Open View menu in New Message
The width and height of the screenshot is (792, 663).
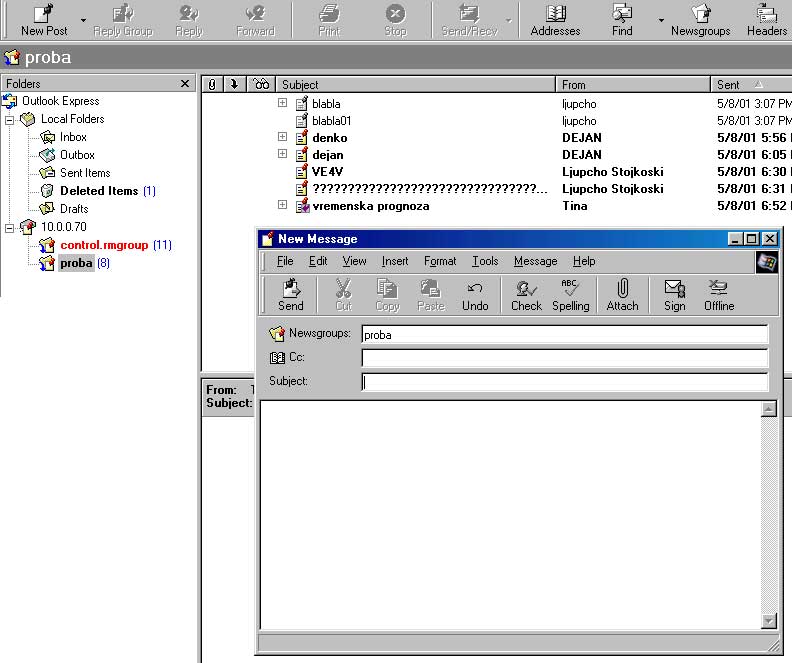[x=354, y=261]
